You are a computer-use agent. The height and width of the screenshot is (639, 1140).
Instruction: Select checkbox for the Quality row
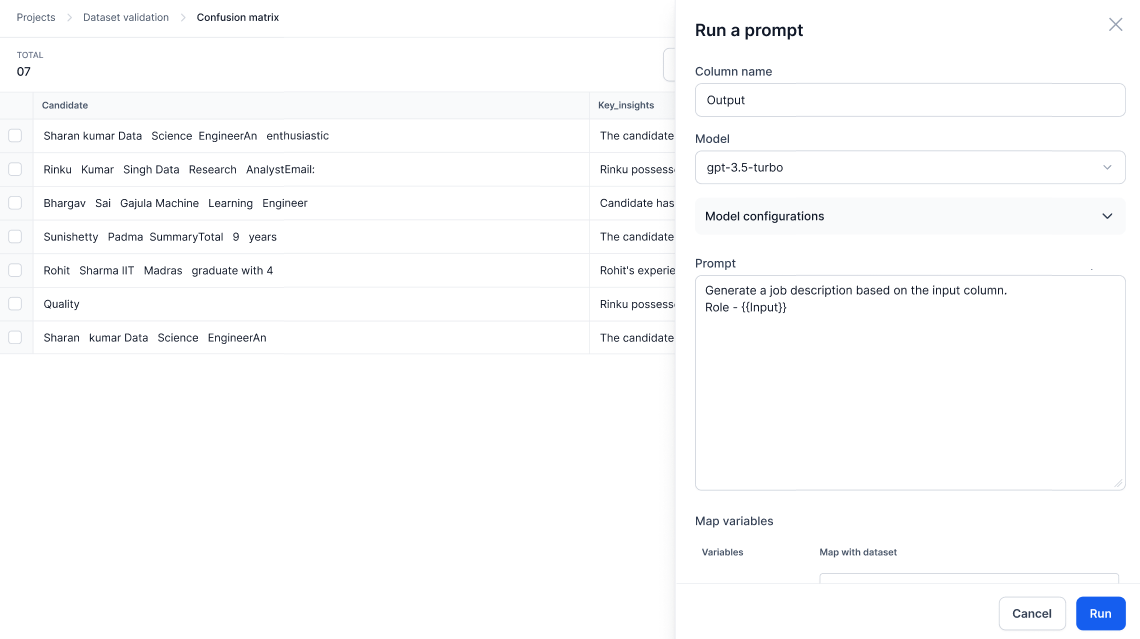tap(15, 304)
